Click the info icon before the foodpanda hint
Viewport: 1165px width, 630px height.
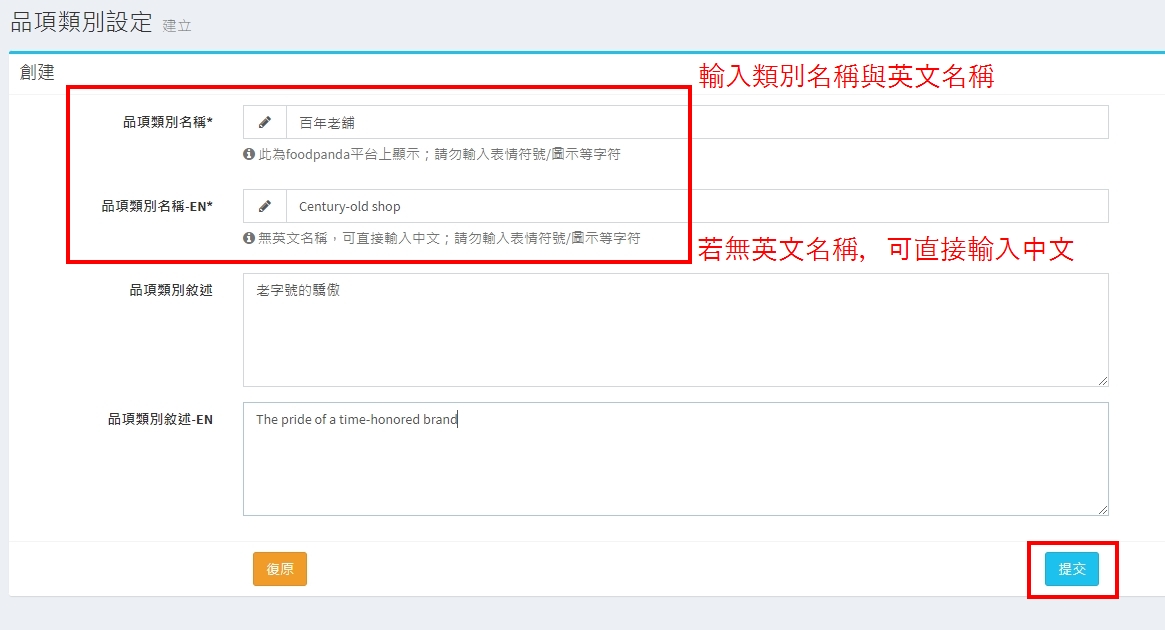point(249,155)
